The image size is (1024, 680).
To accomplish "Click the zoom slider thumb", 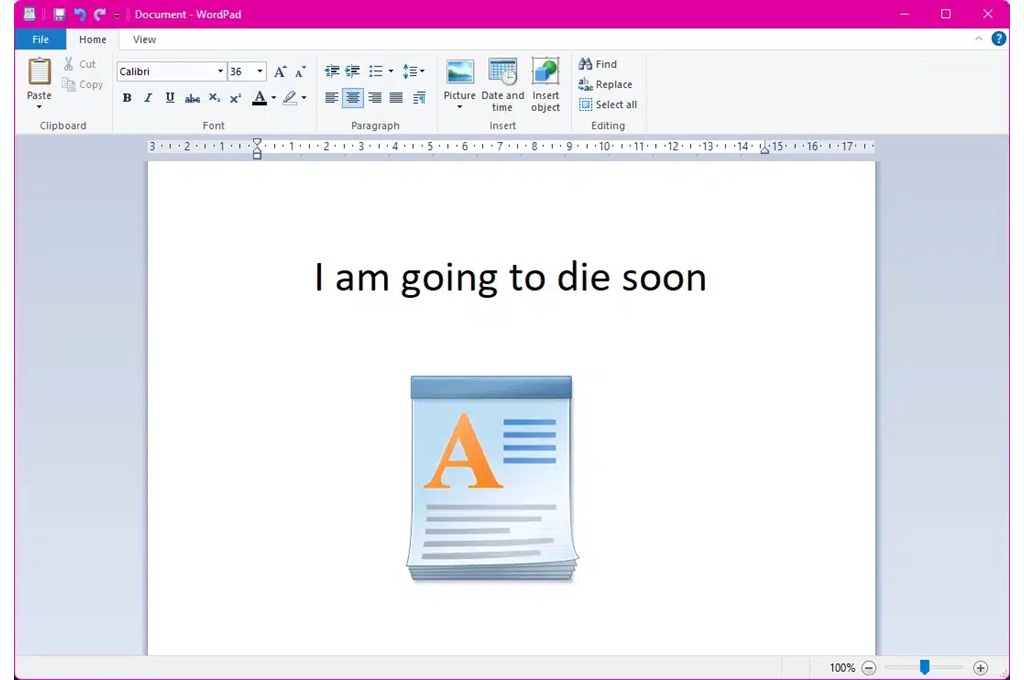I will 925,667.
